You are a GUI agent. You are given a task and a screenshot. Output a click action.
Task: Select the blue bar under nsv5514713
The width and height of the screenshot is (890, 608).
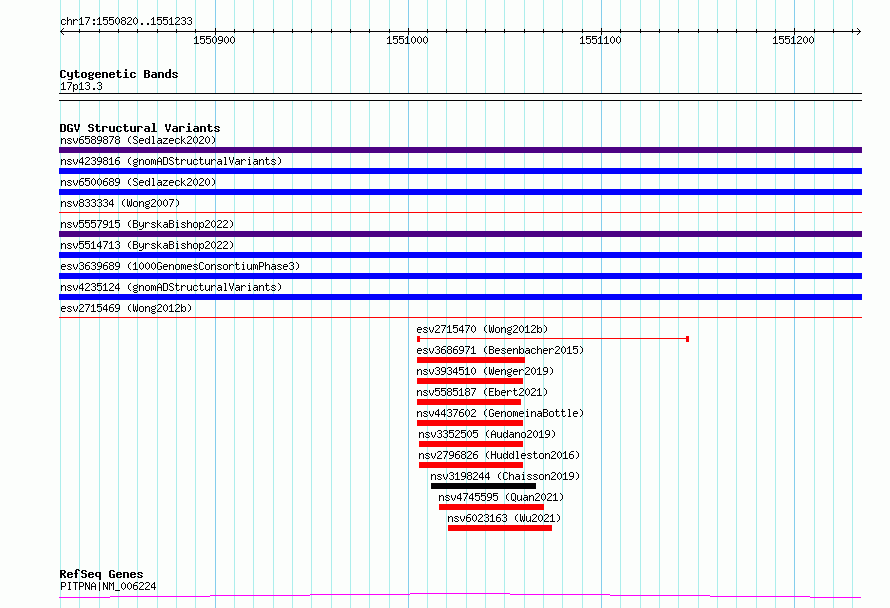(460, 255)
